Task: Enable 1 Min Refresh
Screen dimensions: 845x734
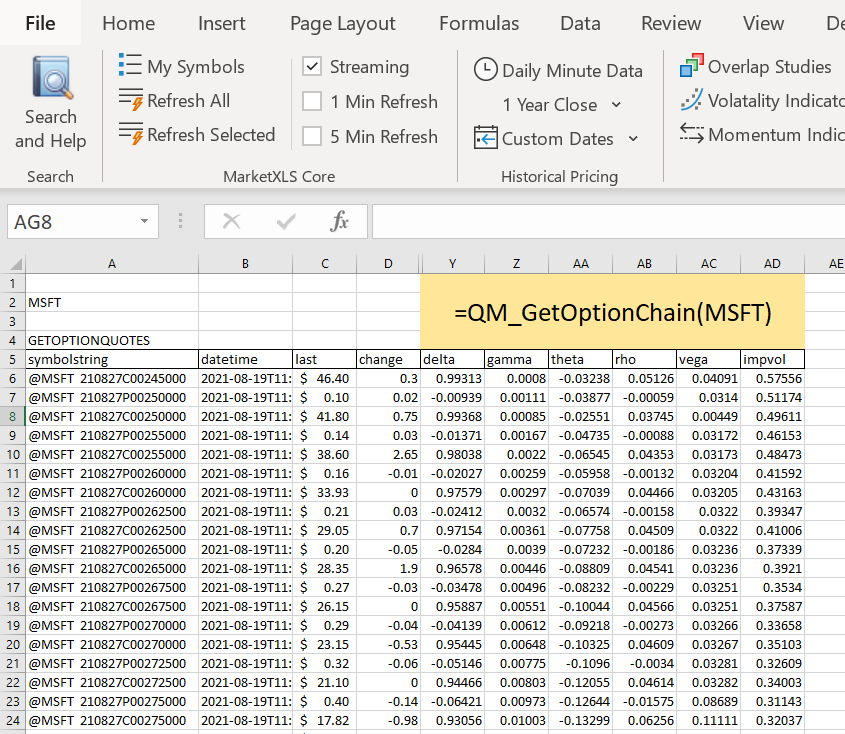Action: [x=314, y=102]
